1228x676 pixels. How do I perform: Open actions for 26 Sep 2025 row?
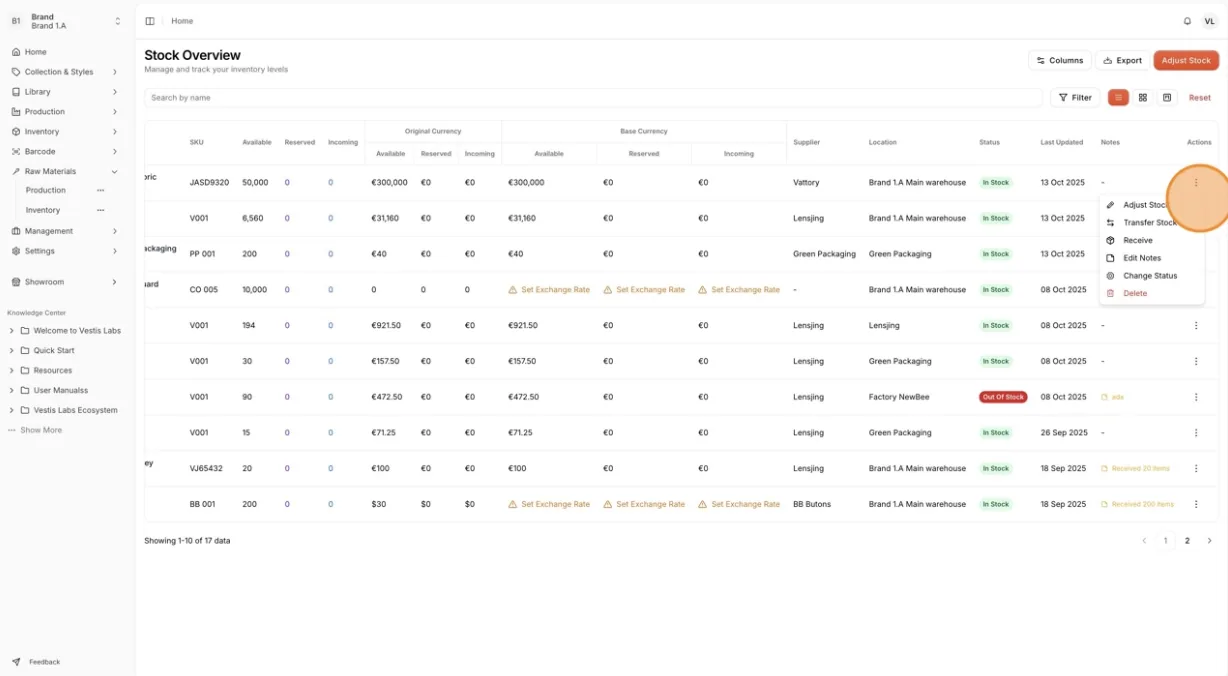point(1196,433)
